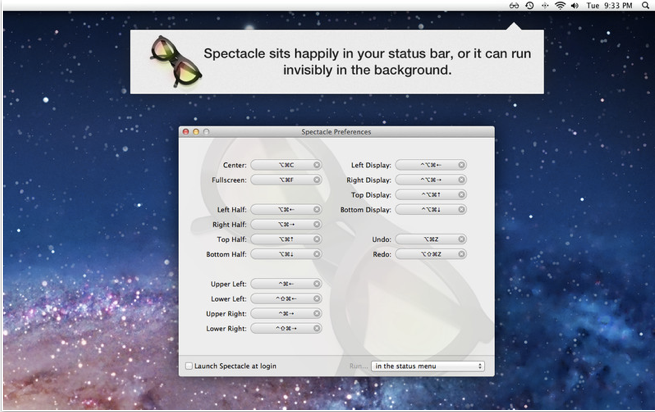This screenshot has width=655, height=412.
Task: Close the Spectacle Preferences window
Action: 186,132
